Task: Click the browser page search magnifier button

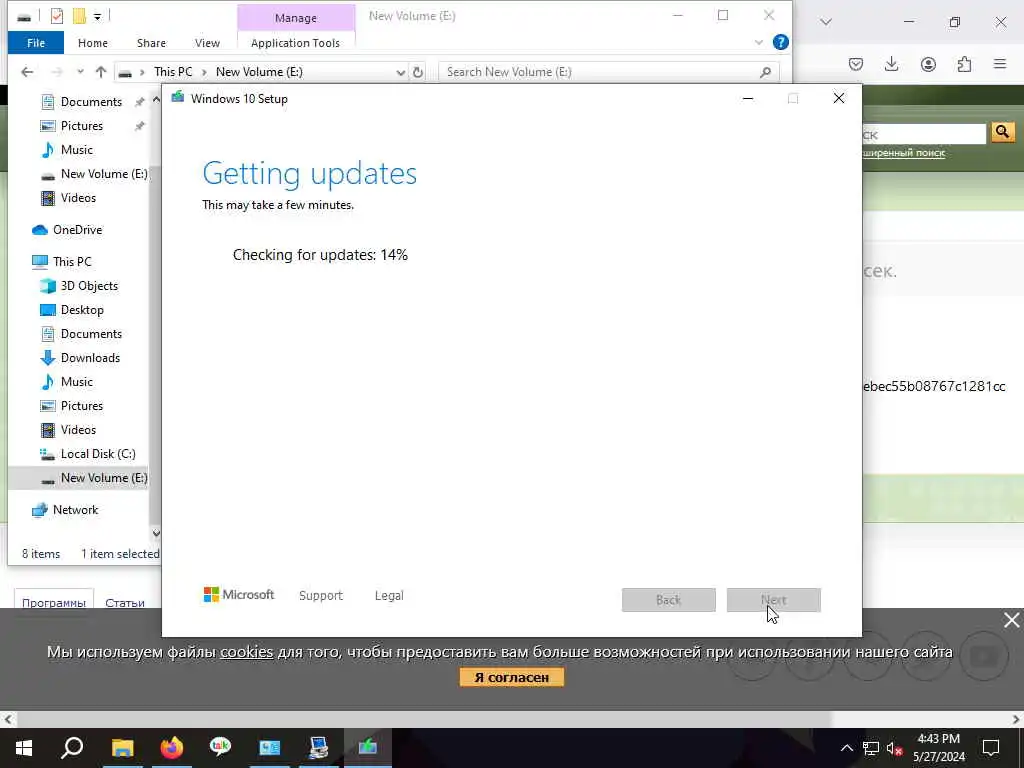Action: click(x=1002, y=133)
